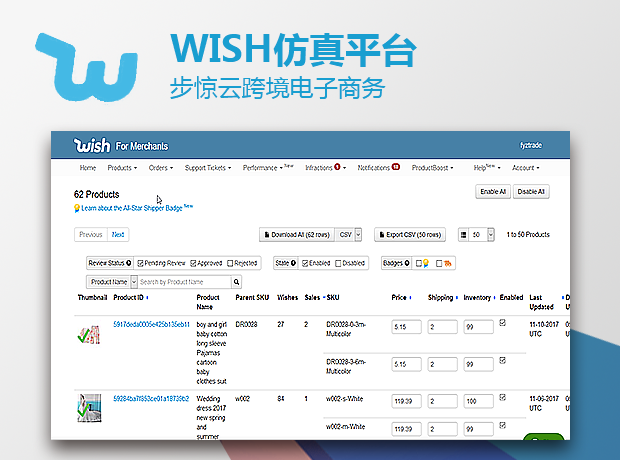Open the Help dropdown menu
The image size is (620, 460).
tap(487, 168)
